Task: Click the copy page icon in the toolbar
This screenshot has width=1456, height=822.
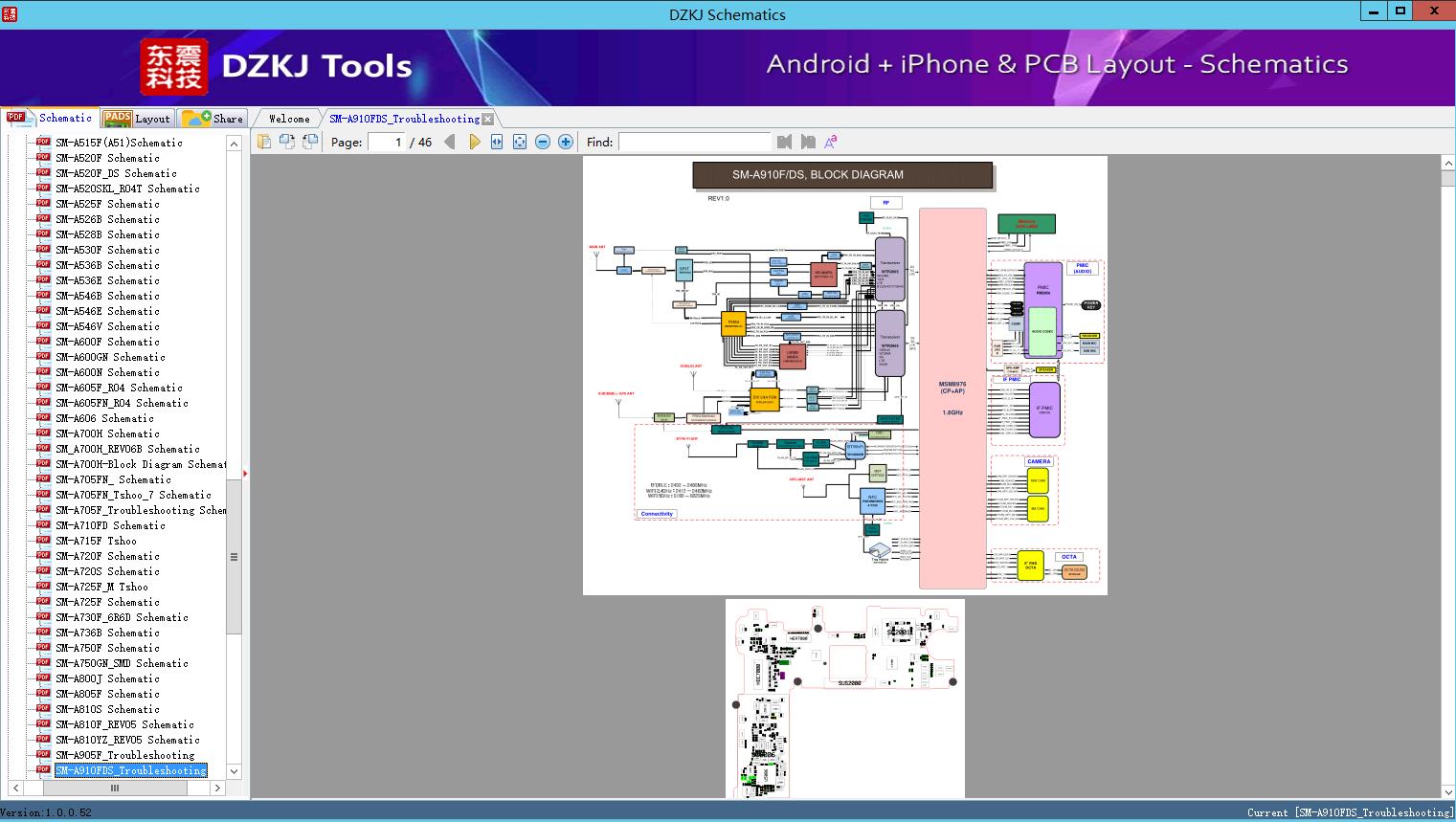Action: [264, 142]
